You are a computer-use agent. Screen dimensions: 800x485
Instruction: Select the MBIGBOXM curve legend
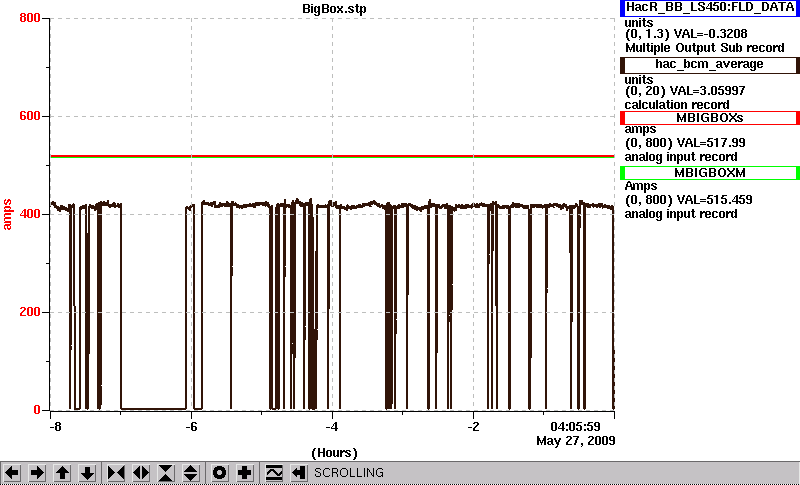click(x=710, y=173)
